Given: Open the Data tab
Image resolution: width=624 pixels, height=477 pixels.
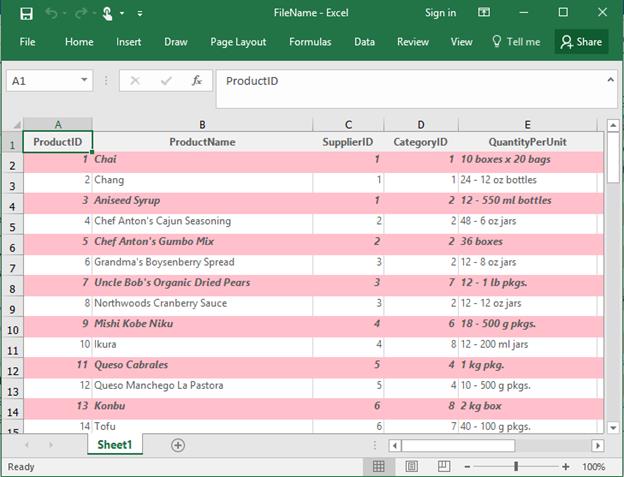Looking at the screenshot, I should [x=365, y=42].
